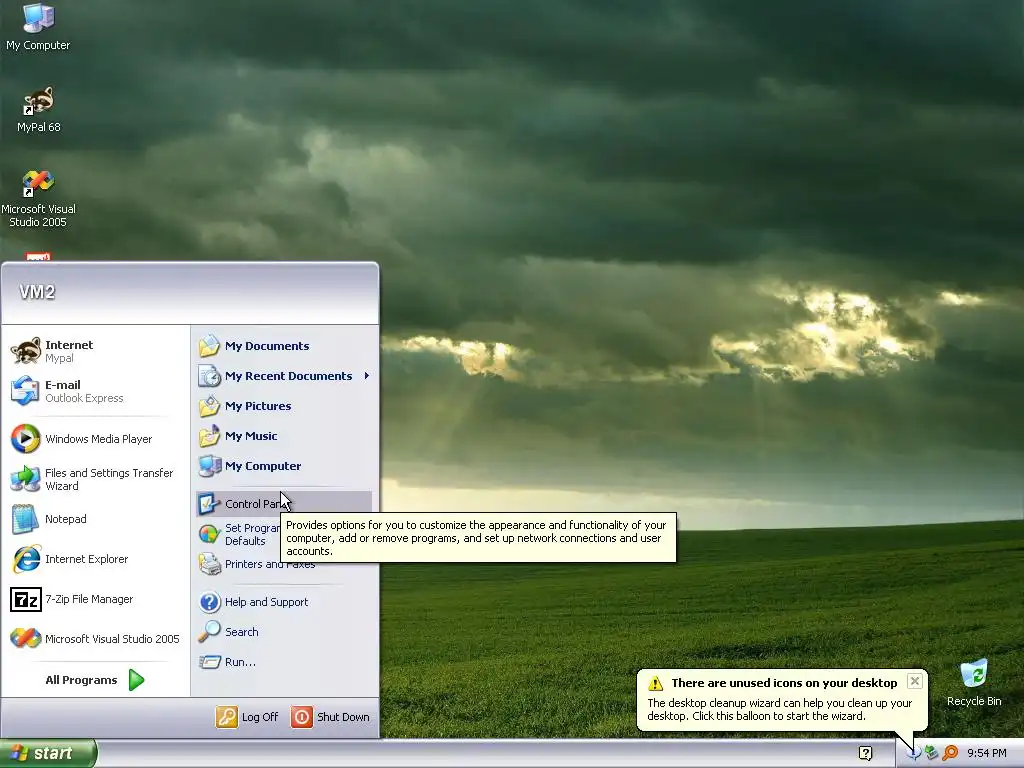1024x768 pixels.
Task: Click Files and Settings Transfer Wizard icon
Action: pyautogui.click(x=25, y=479)
